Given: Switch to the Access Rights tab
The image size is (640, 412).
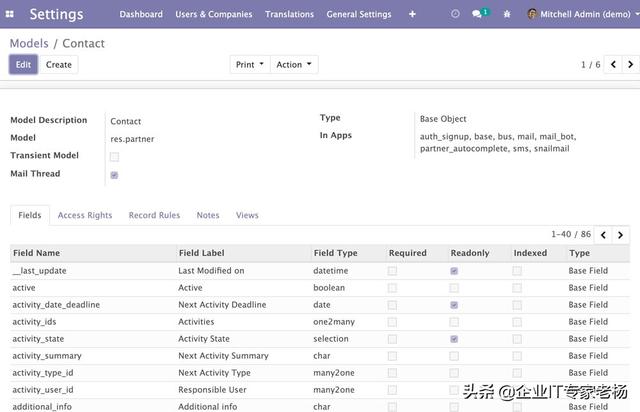Looking at the screenshot, I should tap(85, 215).
